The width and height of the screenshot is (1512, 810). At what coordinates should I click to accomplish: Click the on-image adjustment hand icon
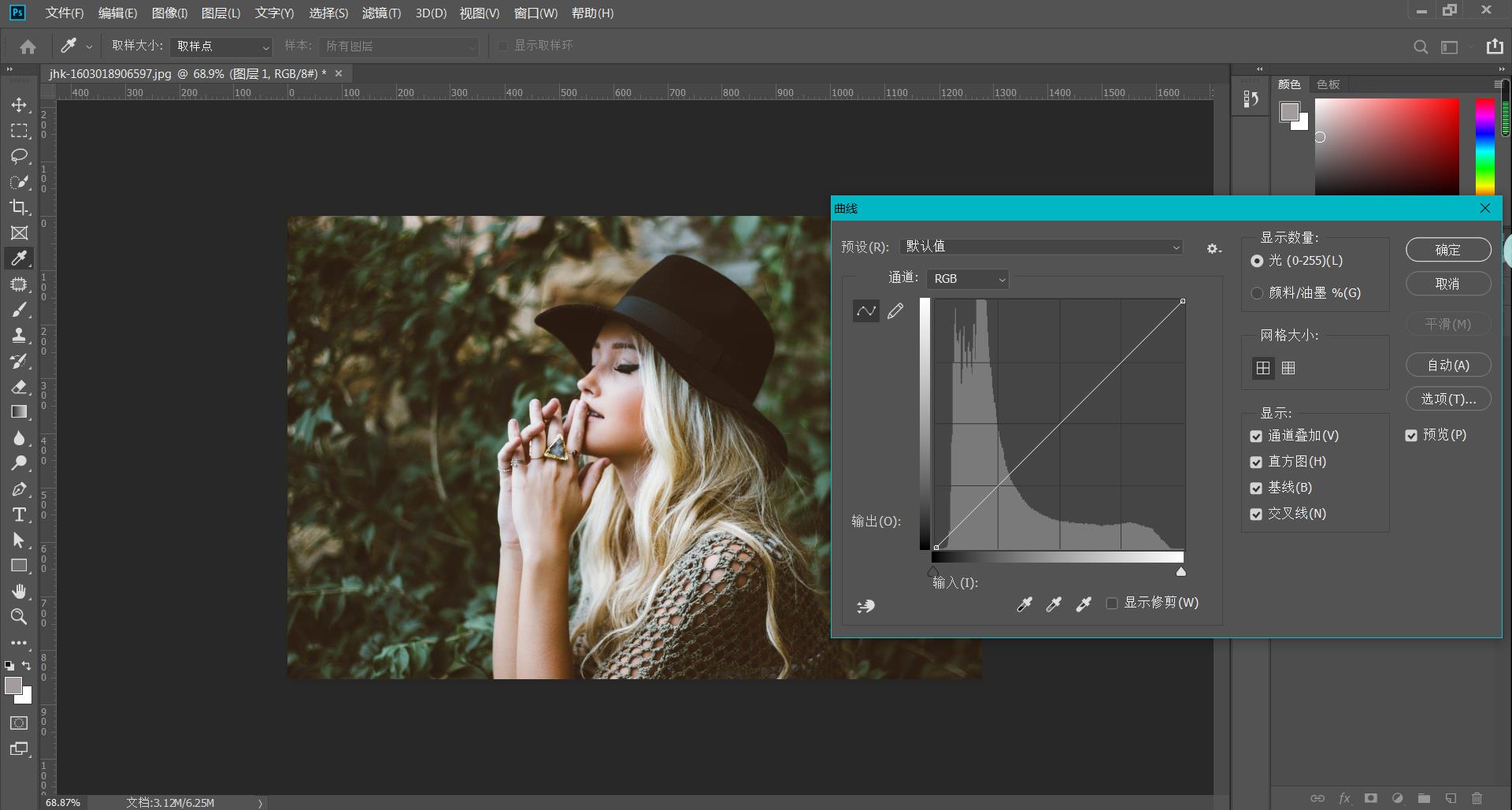click(x=865, y=606)
